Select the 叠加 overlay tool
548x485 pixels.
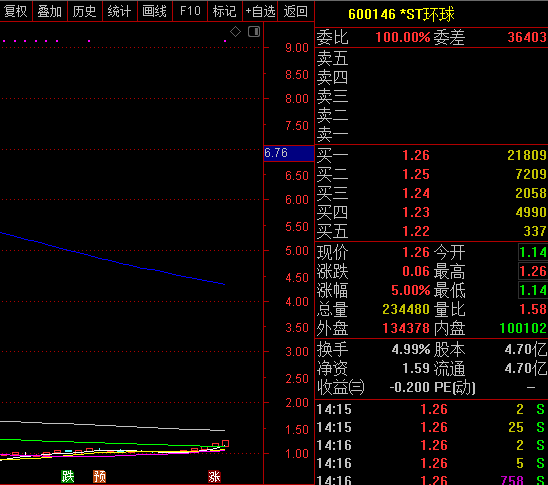(x=50, y=11)
